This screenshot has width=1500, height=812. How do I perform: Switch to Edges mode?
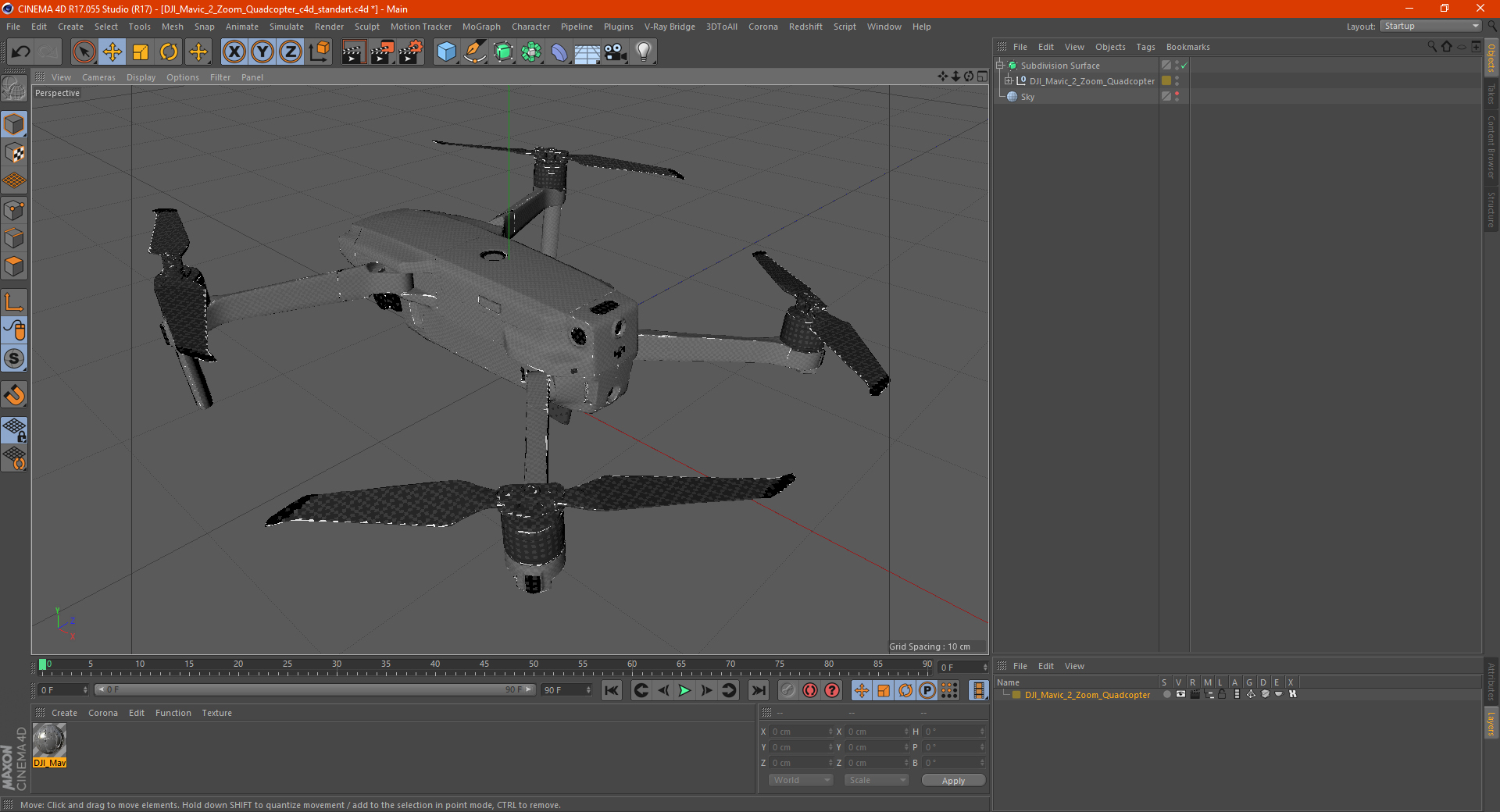[14, 238]
